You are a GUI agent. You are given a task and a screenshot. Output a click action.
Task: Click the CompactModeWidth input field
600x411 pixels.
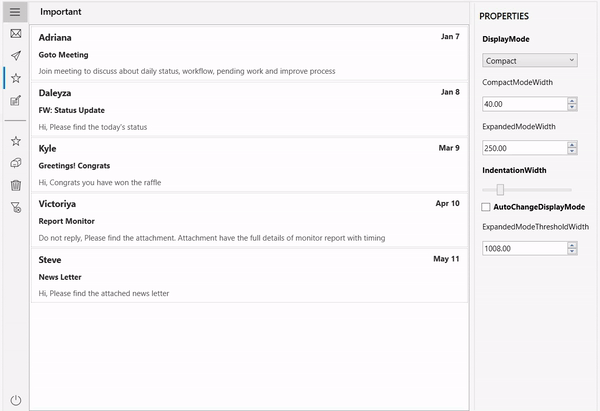click(x=522, y=104)
